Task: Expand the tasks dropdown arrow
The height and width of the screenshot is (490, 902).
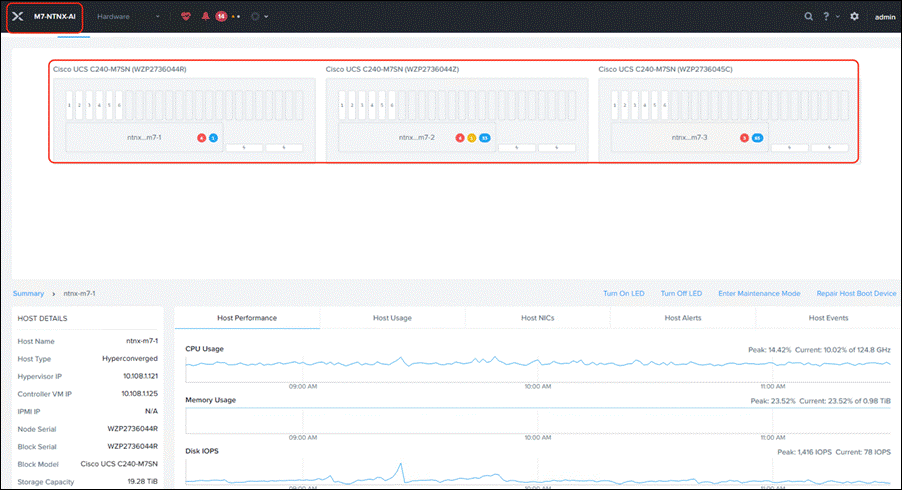Action: pos(266,17)
